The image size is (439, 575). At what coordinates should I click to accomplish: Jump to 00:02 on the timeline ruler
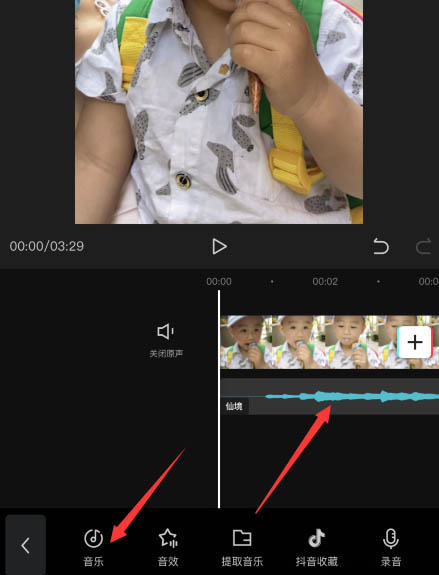[325, 281]
